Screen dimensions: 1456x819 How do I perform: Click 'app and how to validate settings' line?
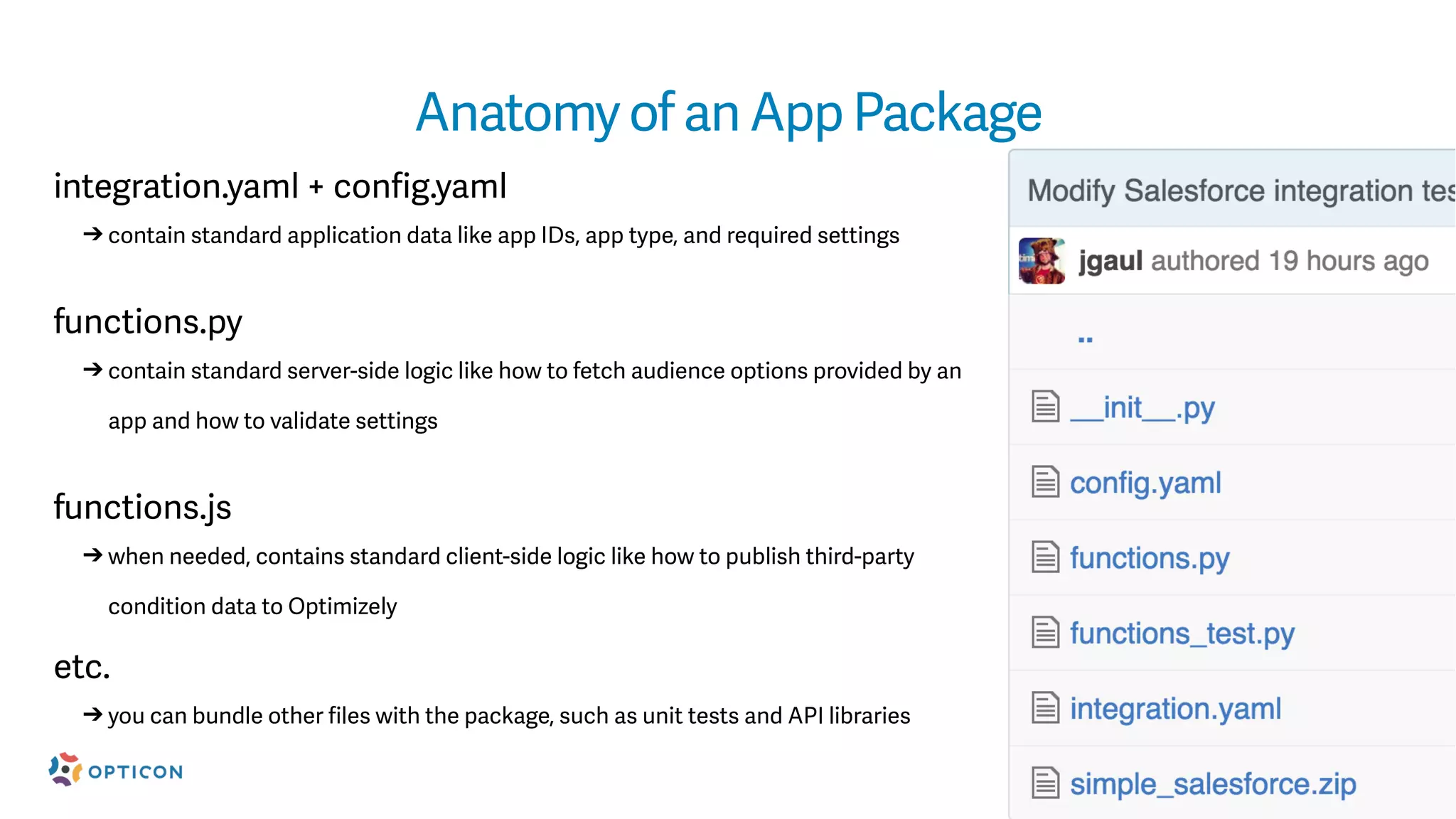coord(273,421)
